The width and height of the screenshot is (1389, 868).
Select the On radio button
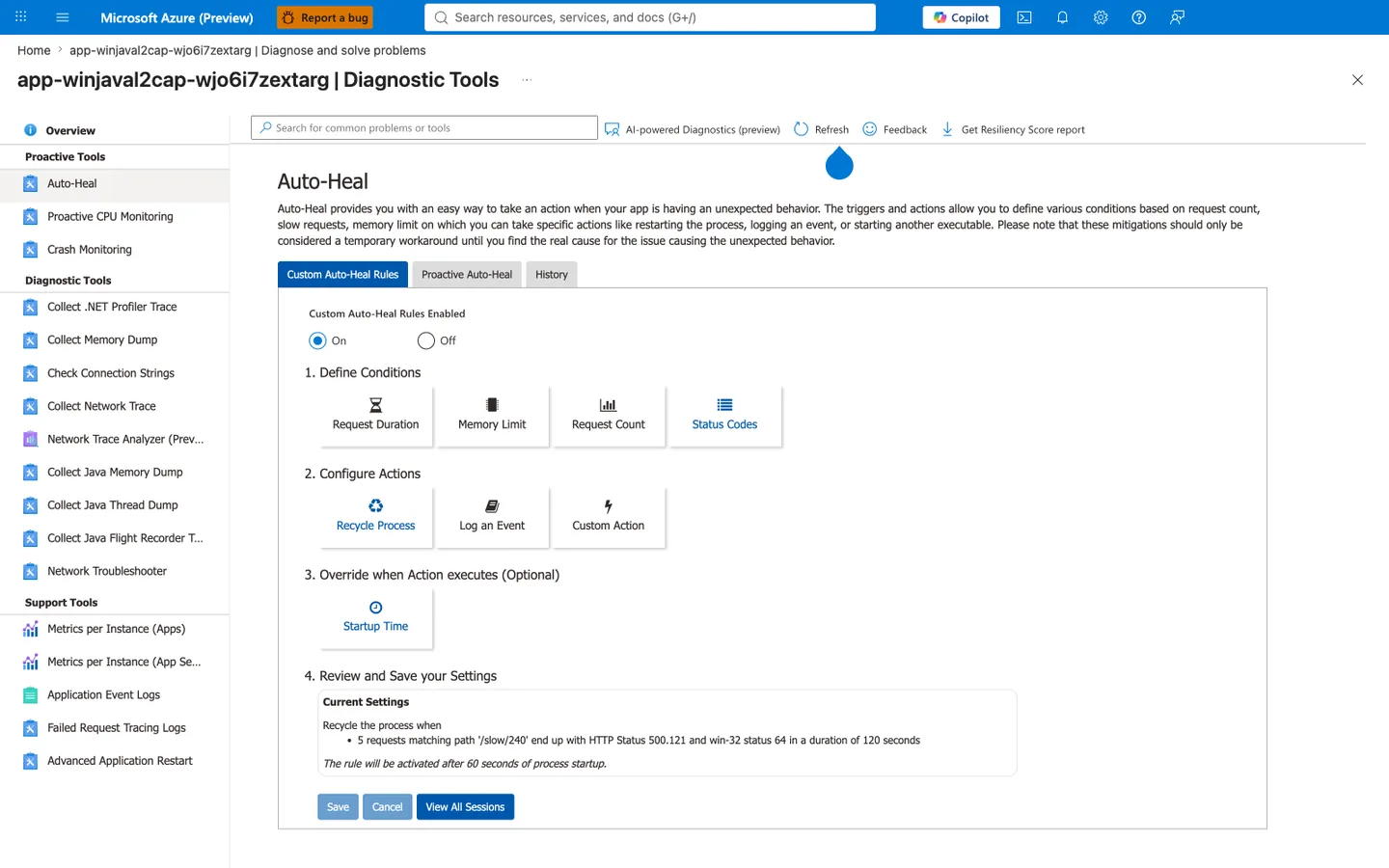click(x=317, y=340)
